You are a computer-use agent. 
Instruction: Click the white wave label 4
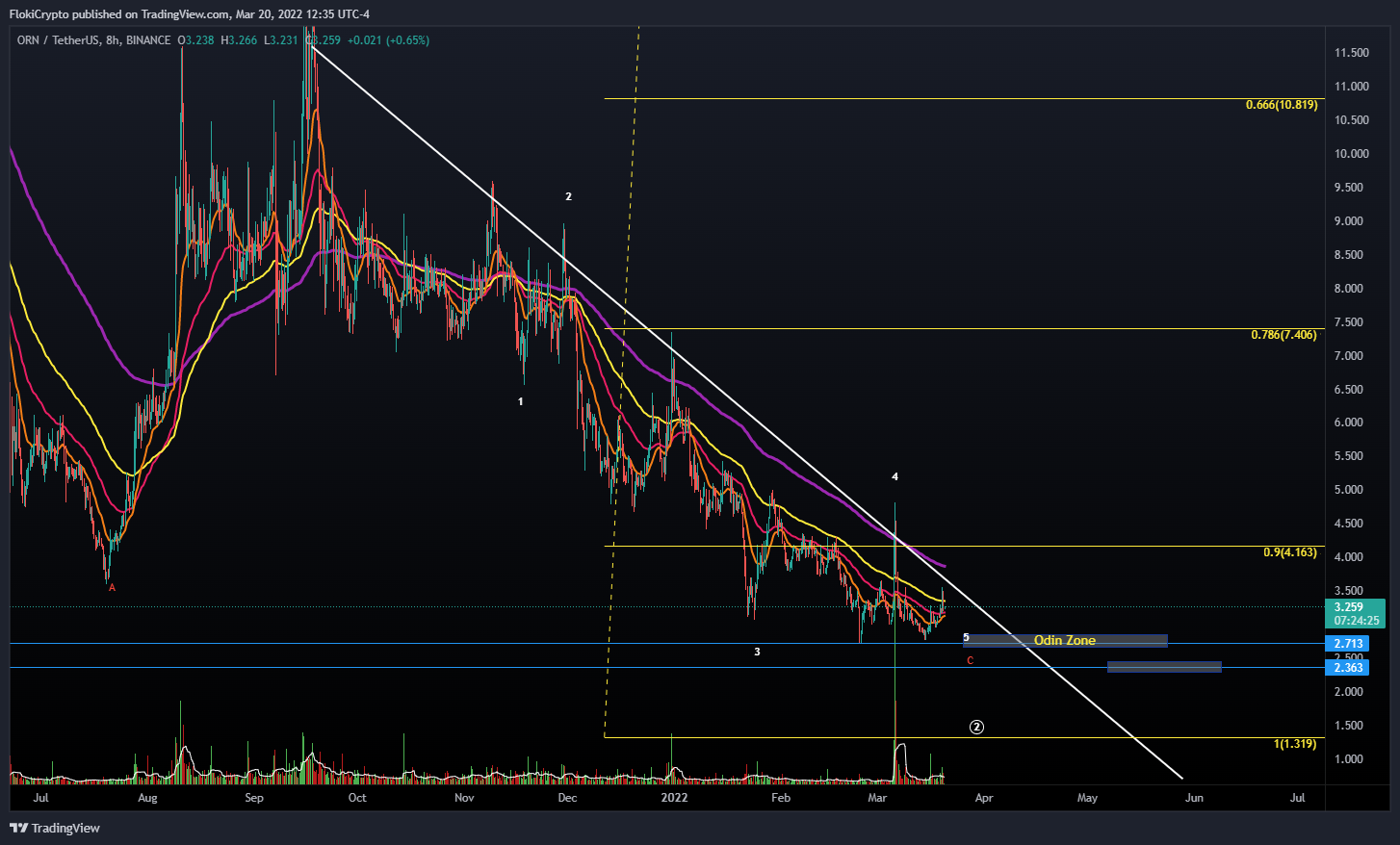(x=894, y=476)
